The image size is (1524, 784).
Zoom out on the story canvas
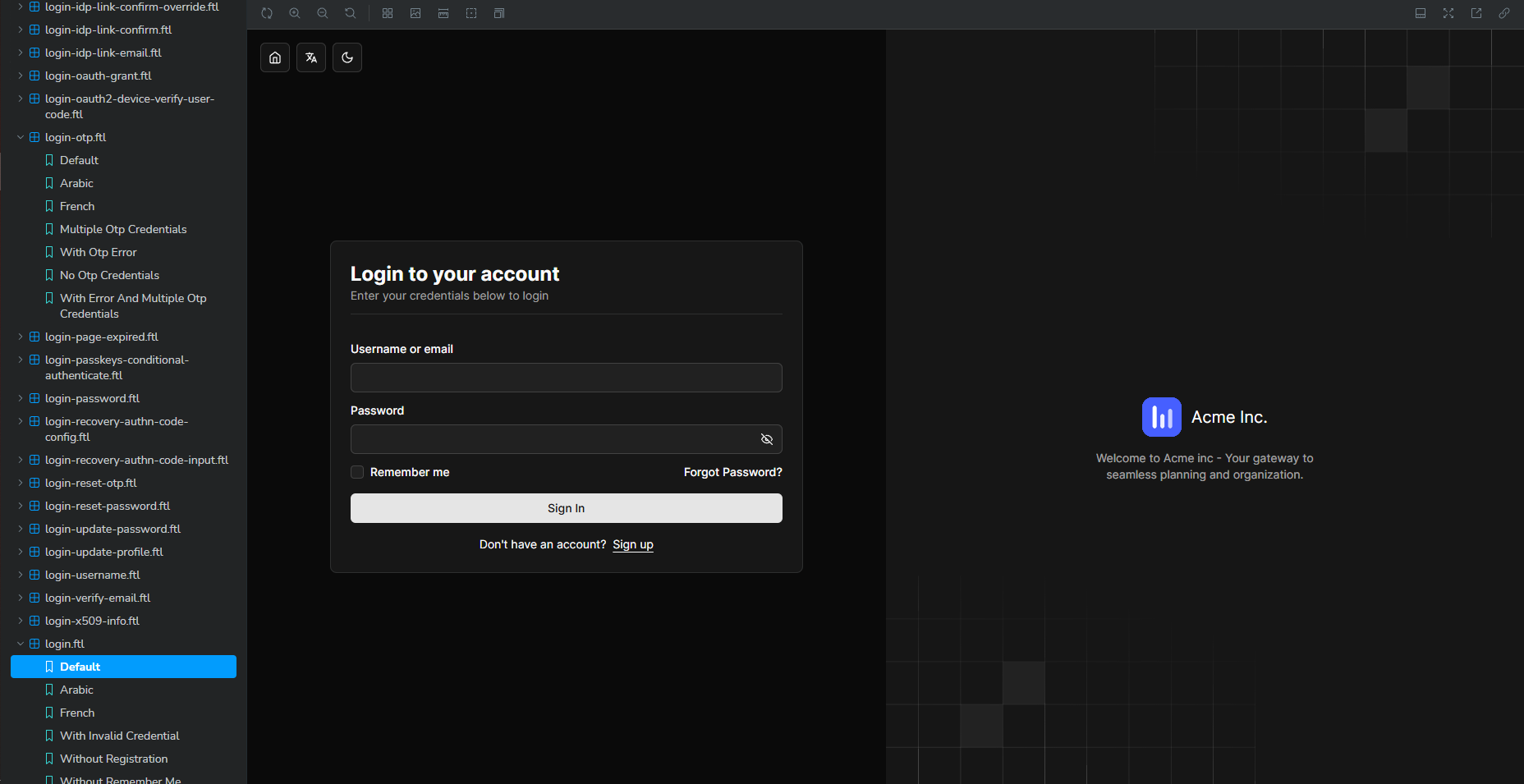323,13
